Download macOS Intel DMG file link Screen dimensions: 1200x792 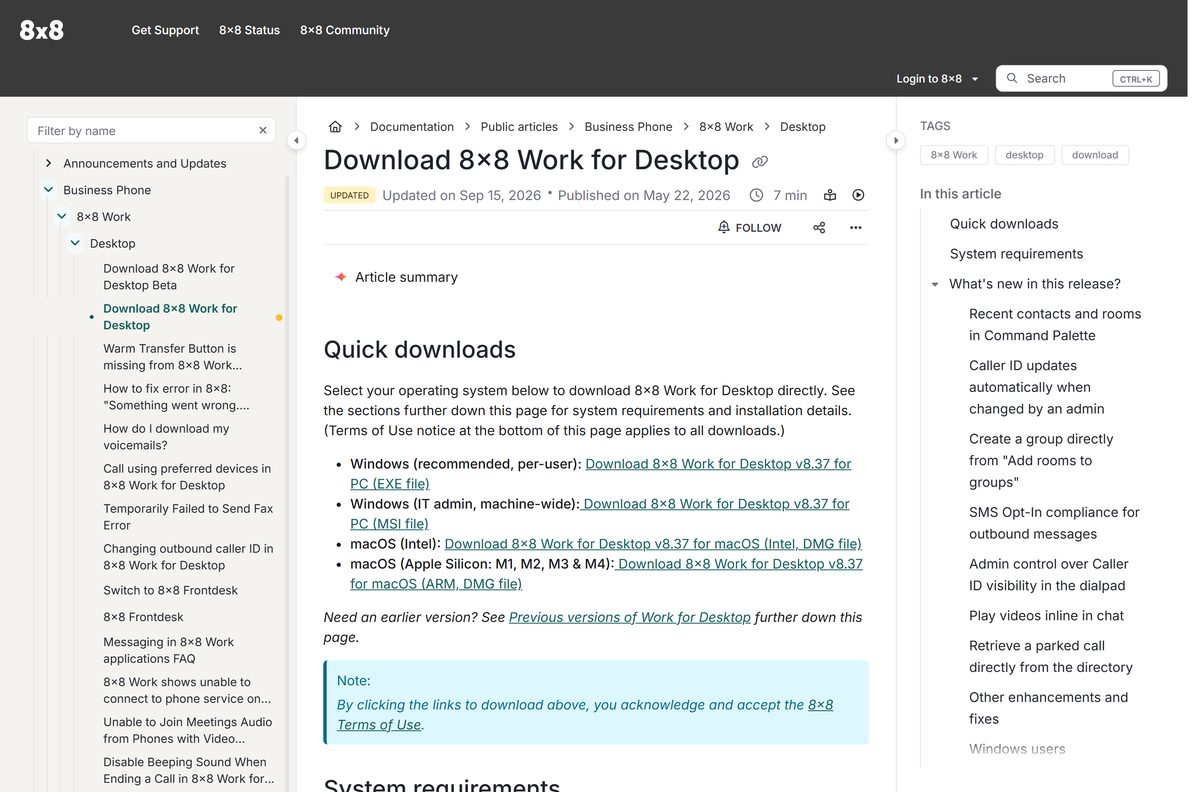click(653, 544)
